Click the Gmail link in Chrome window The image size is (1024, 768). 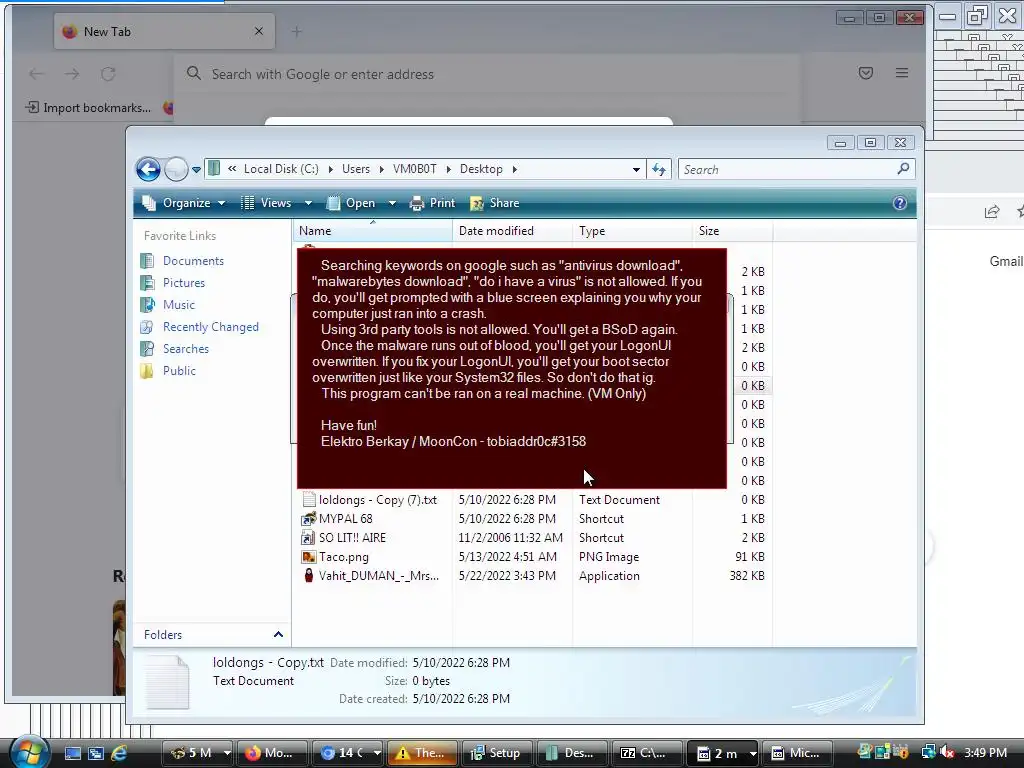pos(1006,262)
